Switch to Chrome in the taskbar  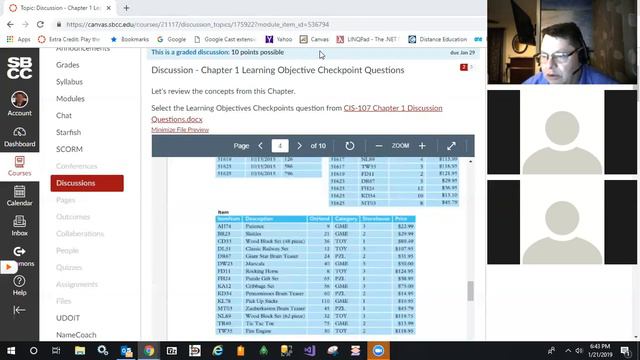click(x=149, y=351)
